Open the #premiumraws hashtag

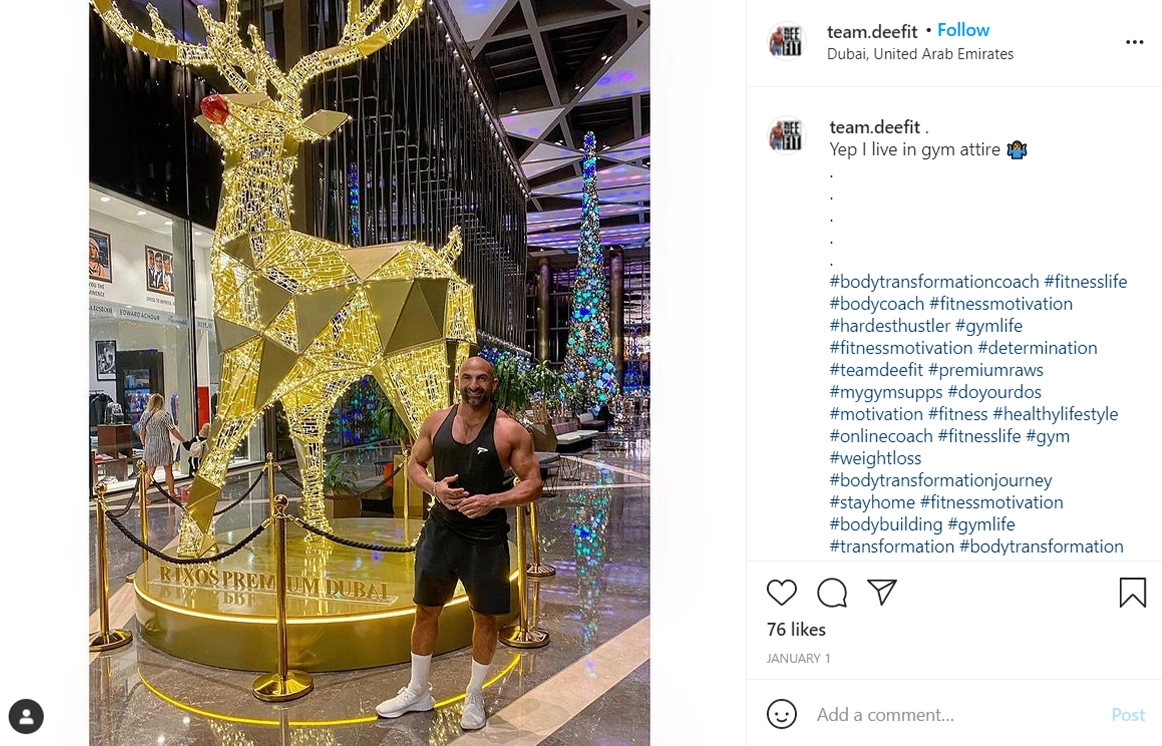pos(985,370)
